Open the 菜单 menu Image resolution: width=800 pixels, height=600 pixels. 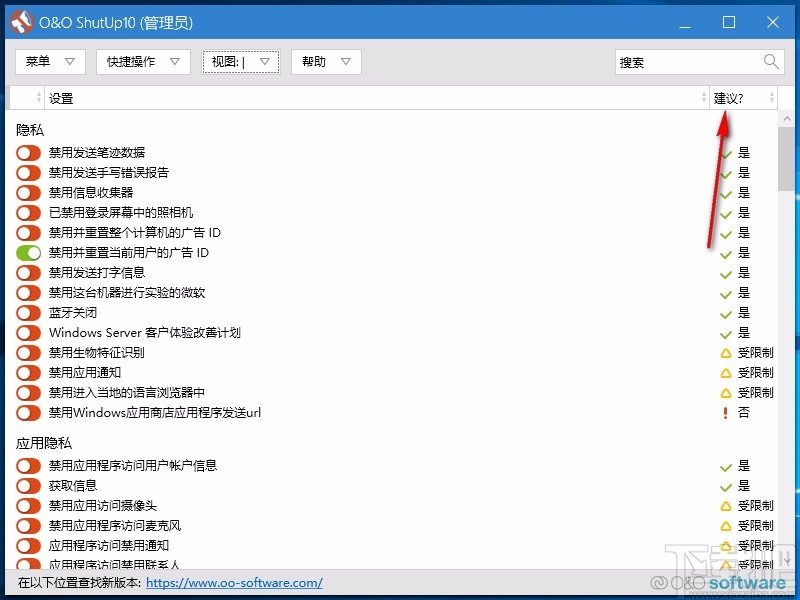[50, 61]
